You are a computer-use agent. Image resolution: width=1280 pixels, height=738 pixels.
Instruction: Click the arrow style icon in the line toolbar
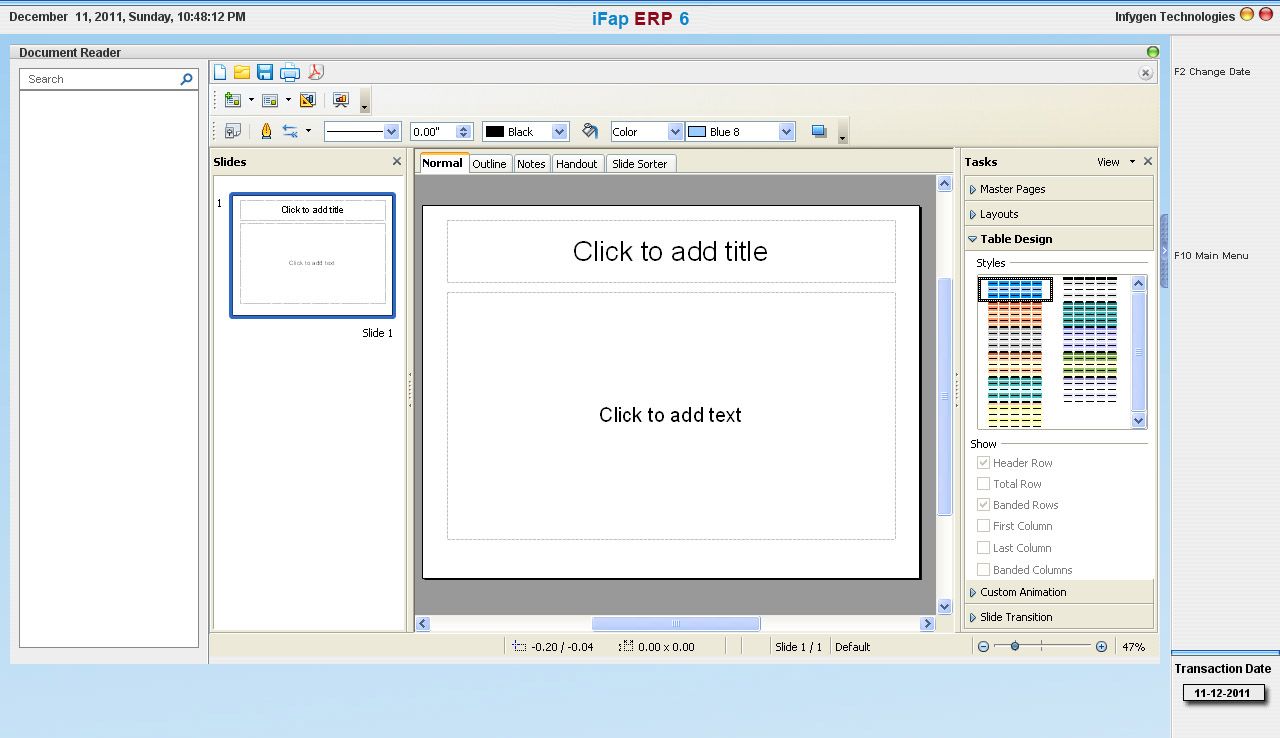pyautogui.click(x=290, y=131)
